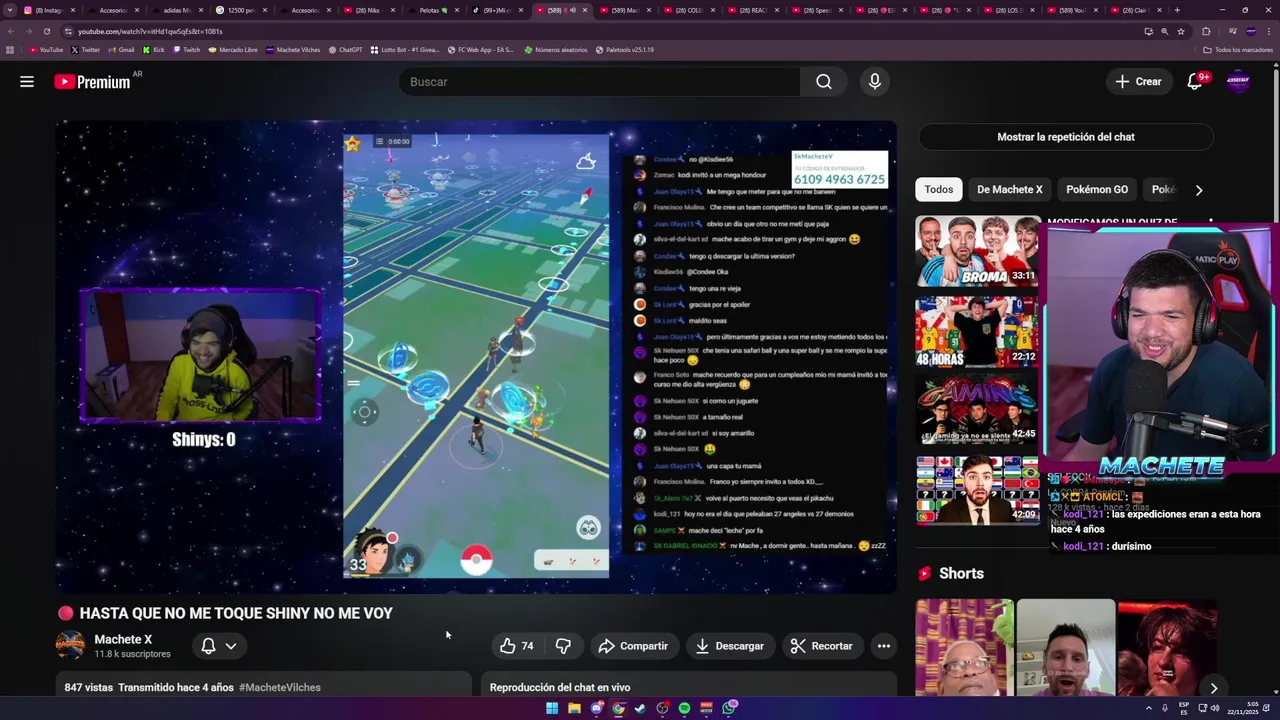Viewport: 1280px width, 720px height.
Task: Click the Crear button
Action: click(x=1138, y=82)
